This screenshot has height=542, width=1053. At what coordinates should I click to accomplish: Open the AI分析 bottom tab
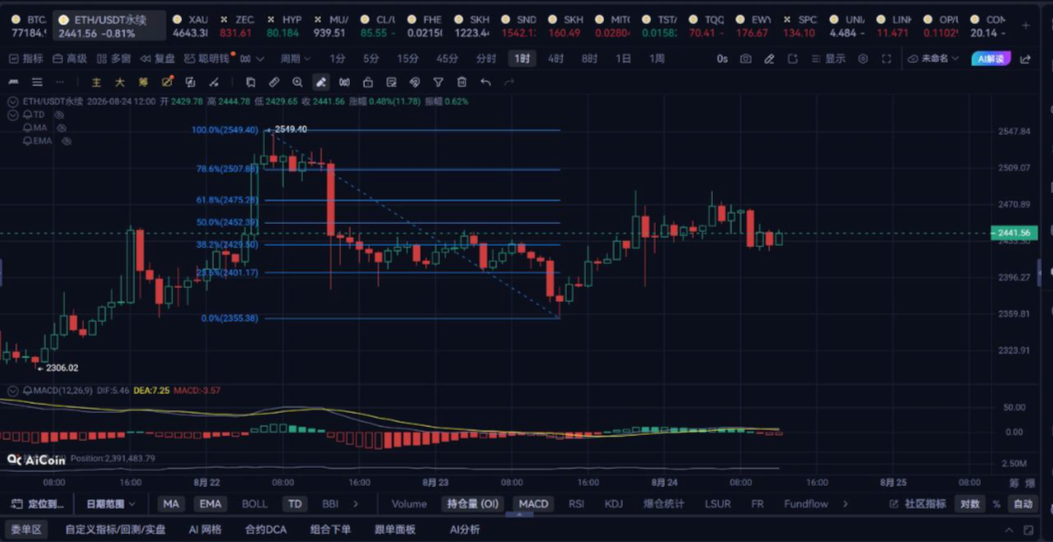point(465,530)
